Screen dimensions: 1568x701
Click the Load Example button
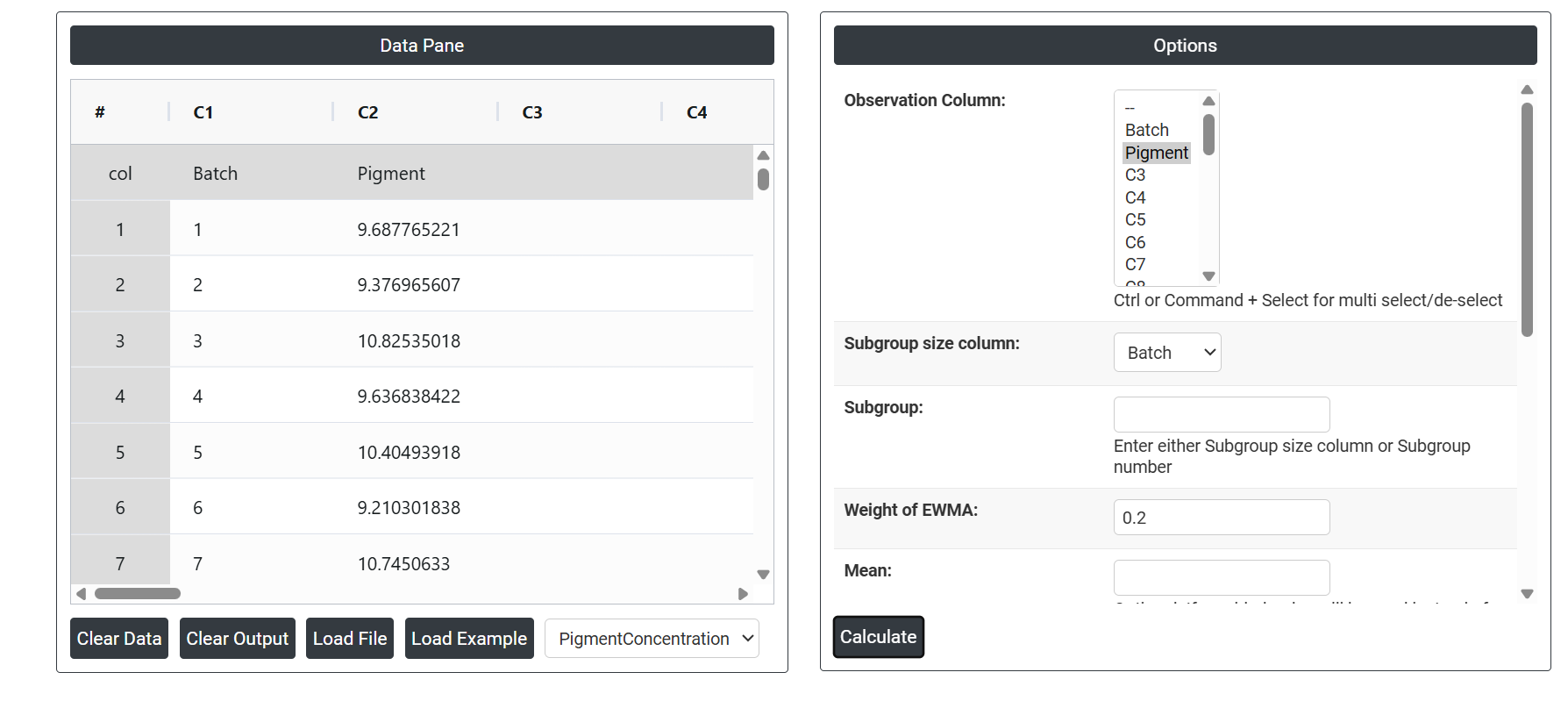coord(469,639)
